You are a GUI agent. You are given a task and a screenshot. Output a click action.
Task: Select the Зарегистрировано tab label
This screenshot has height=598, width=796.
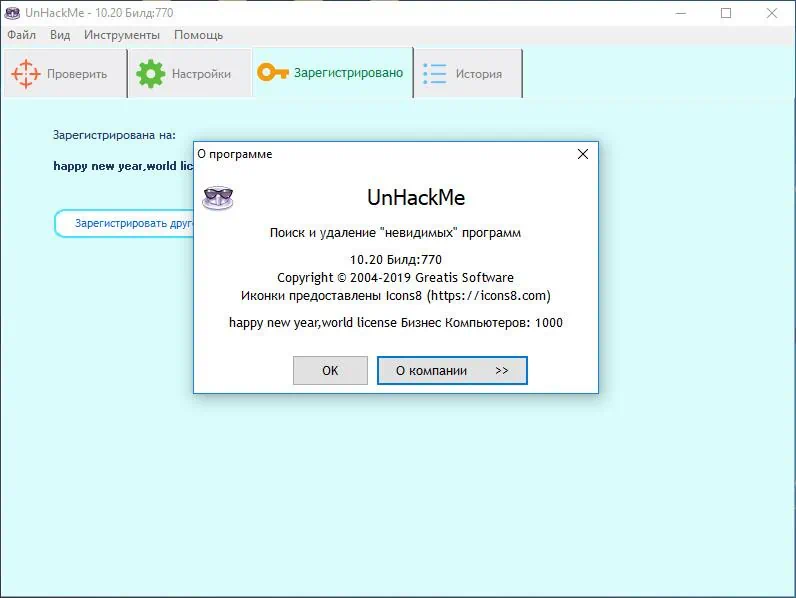point(348,73)
